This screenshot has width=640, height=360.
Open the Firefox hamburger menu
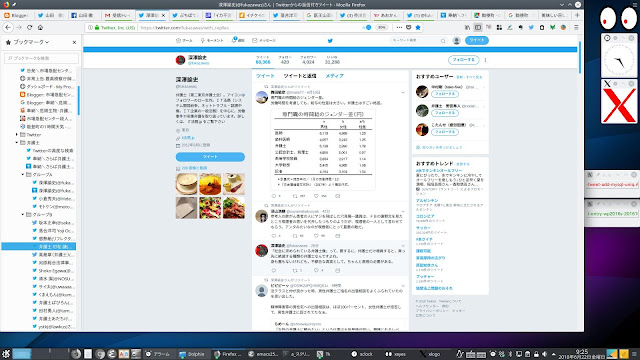[x=576, y=27]
